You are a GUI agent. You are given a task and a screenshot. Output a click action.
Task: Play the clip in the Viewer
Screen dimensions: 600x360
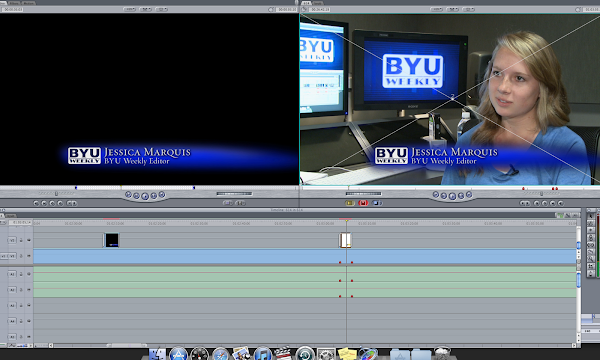[x=145, y=196]
